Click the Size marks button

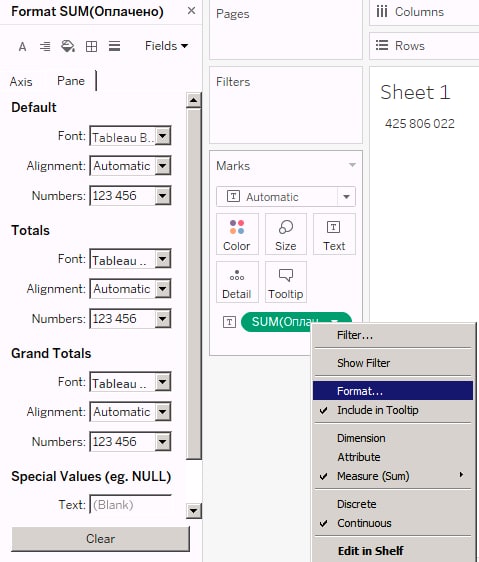tap(286, 234)
